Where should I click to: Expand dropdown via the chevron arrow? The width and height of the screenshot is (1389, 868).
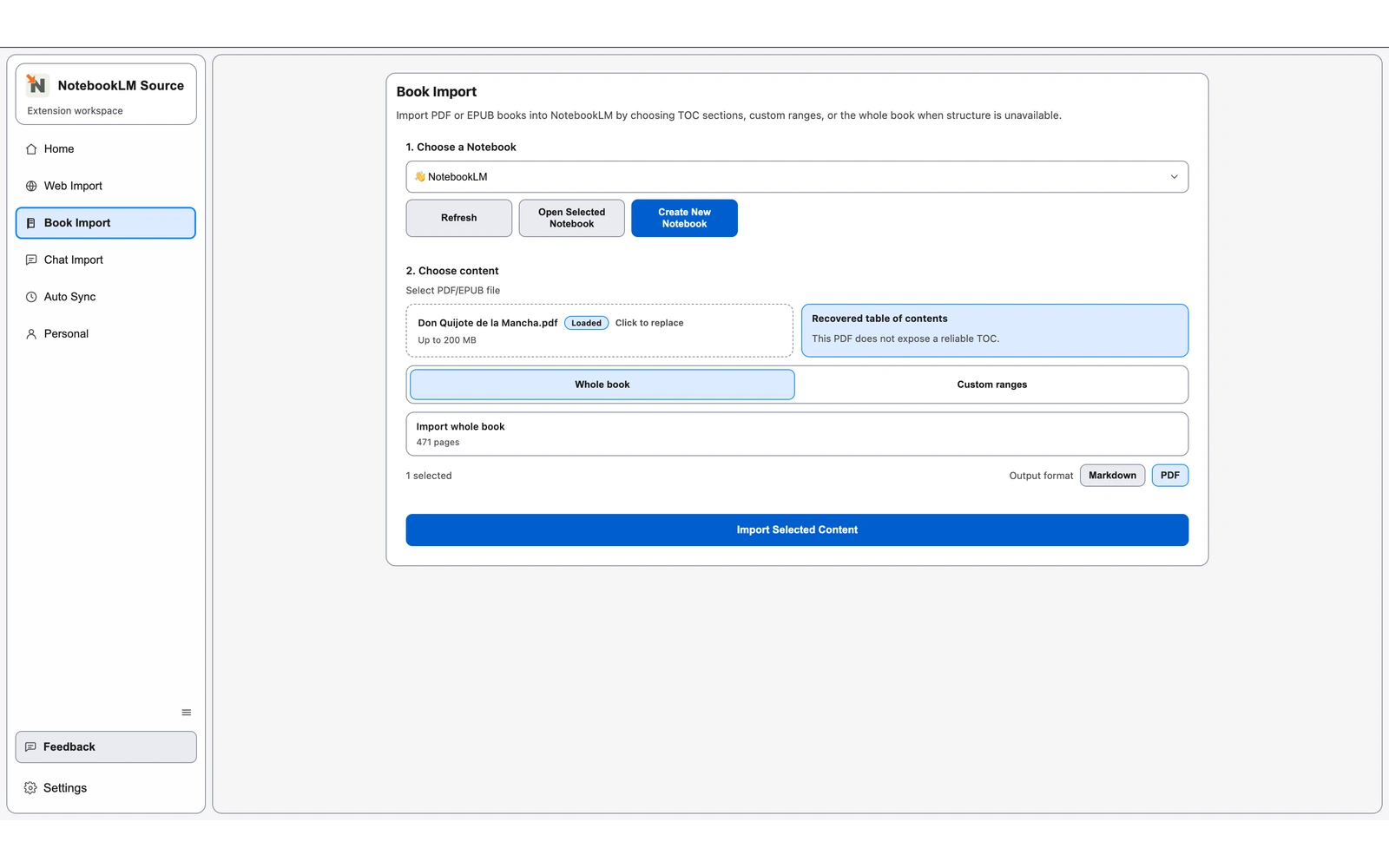tap(1174, 177)
